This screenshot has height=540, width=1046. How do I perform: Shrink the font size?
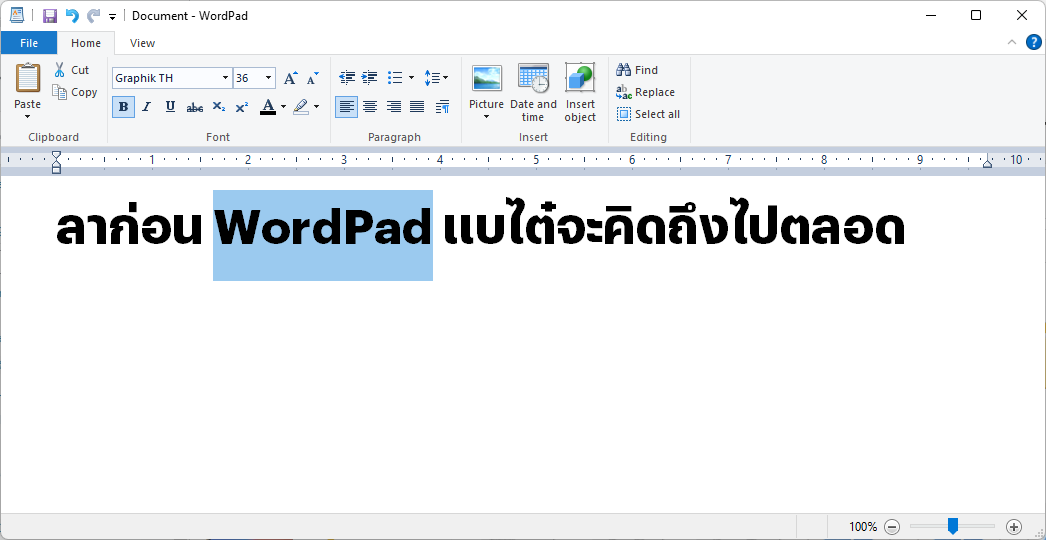[312, 78]
